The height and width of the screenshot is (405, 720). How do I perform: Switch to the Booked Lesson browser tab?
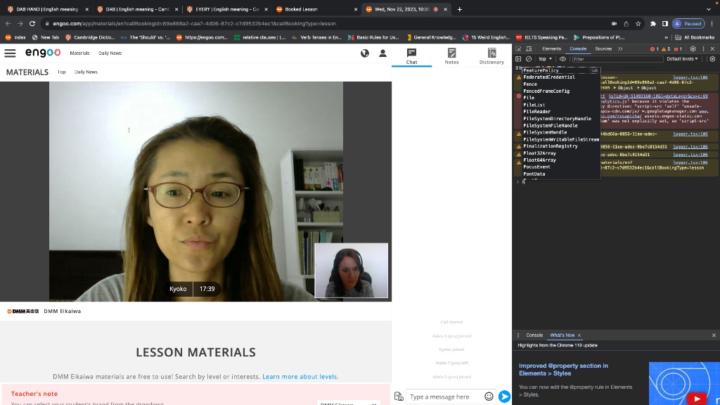pyautogui.click(x=317, y=9)
